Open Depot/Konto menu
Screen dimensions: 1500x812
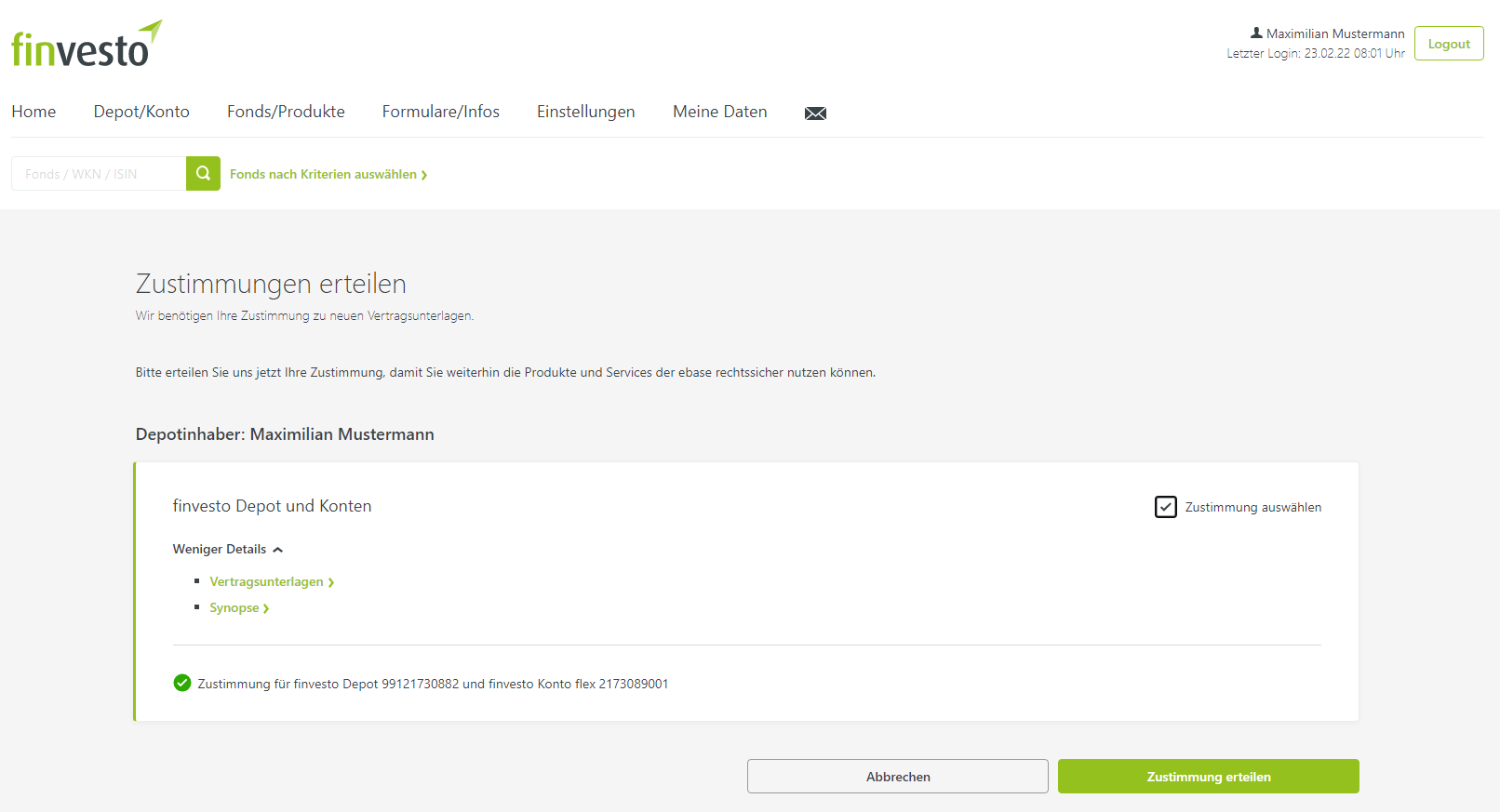coord(141,112)
